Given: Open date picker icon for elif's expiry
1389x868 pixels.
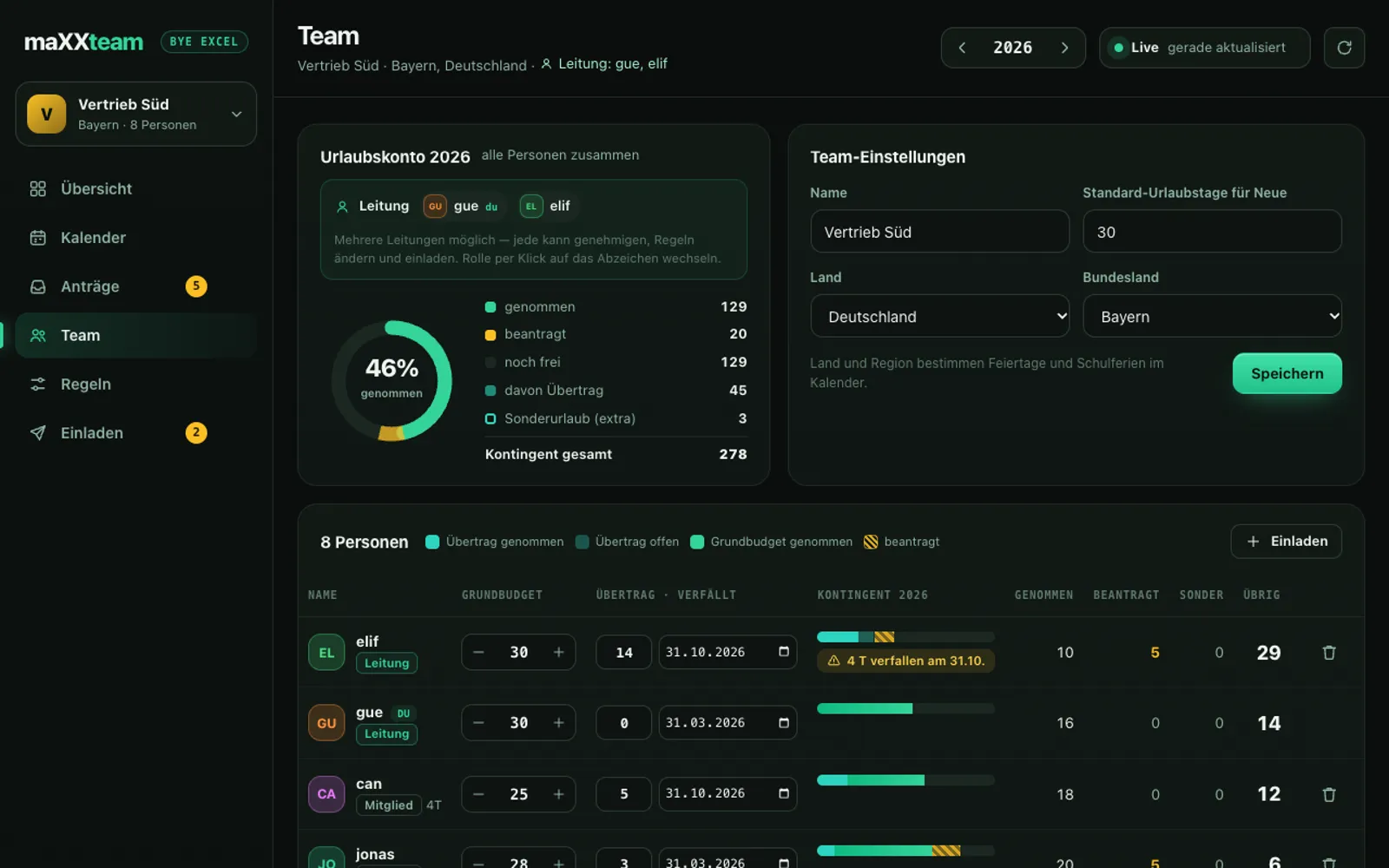Looking at the screenshot, I should click(x=784, y=652).
